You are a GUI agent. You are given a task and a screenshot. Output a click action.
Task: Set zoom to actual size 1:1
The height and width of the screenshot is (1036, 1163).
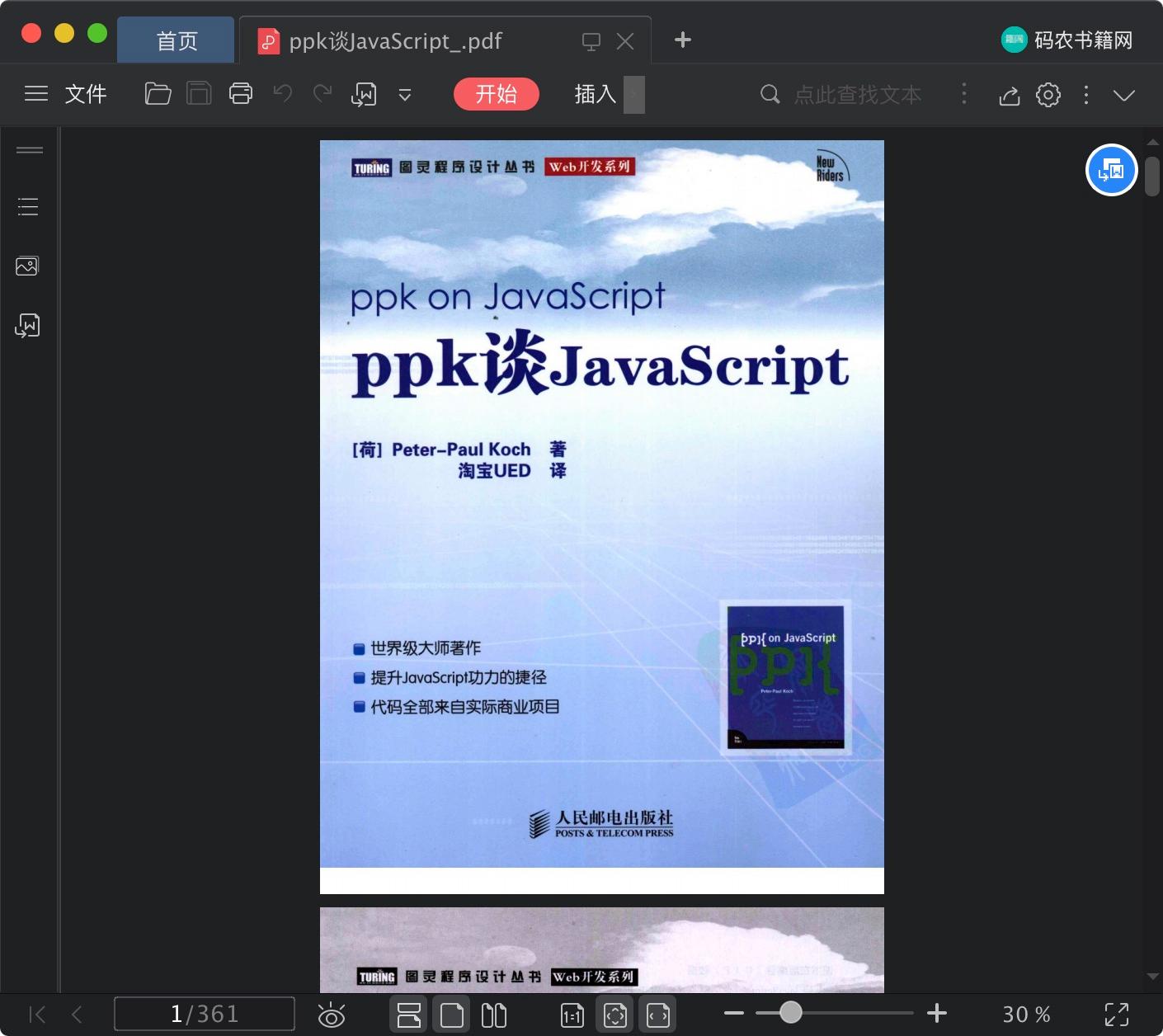click(572, 1015)
